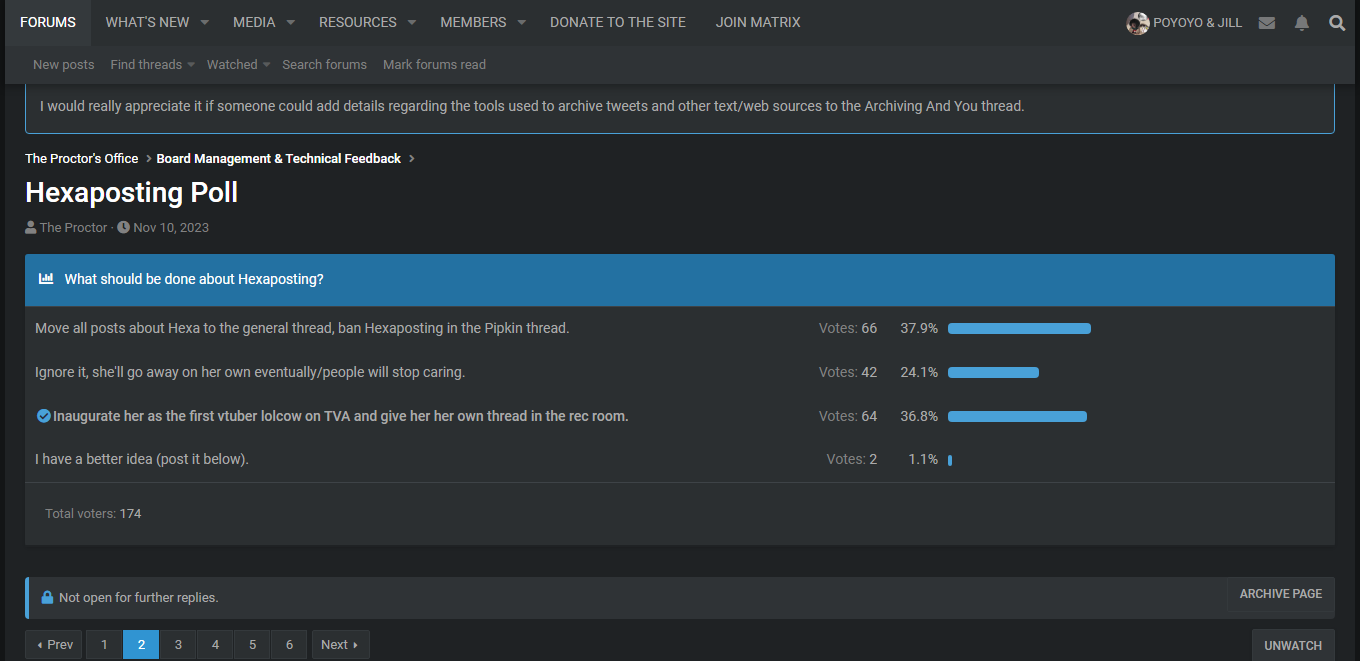1360x661 pixels.
Task: Click the padlock icon beside not open notice
Action: (x=47, y=598)
